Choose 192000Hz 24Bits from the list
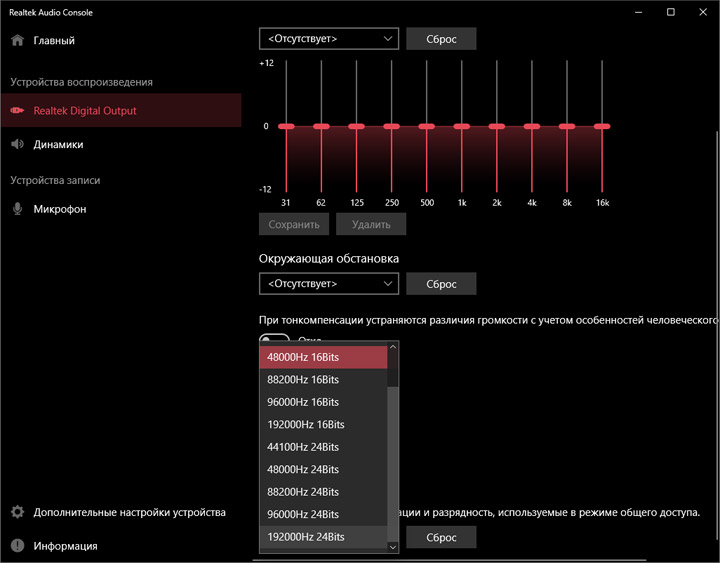720x563 pixels. (x=324, y=537)
